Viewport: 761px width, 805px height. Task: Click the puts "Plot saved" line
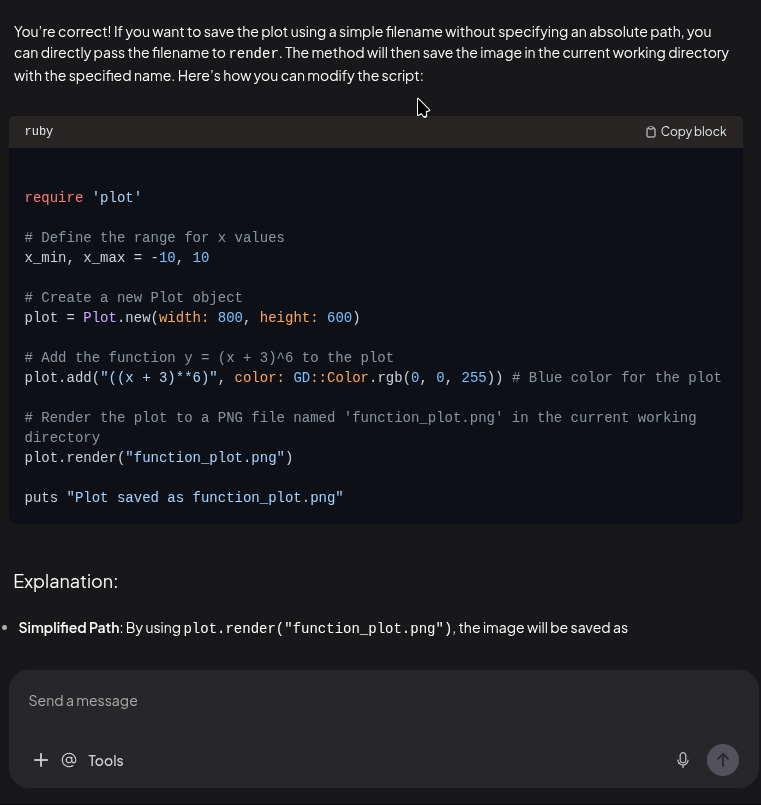point(184,498)
